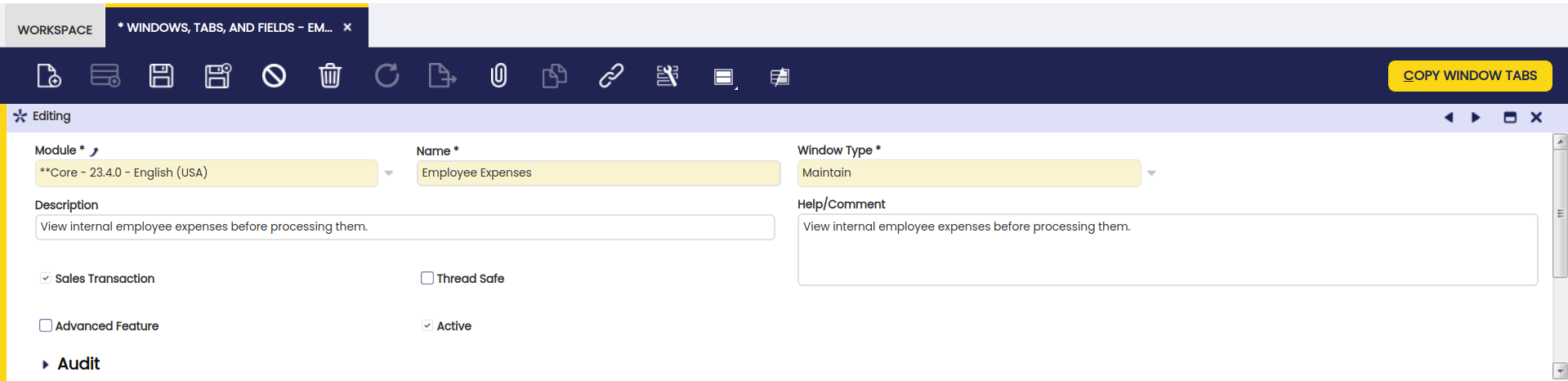The width and height of the screenshot is (1568, 381).
Task: Click the Copy Window Tabs button
Action: [1470, 75]
